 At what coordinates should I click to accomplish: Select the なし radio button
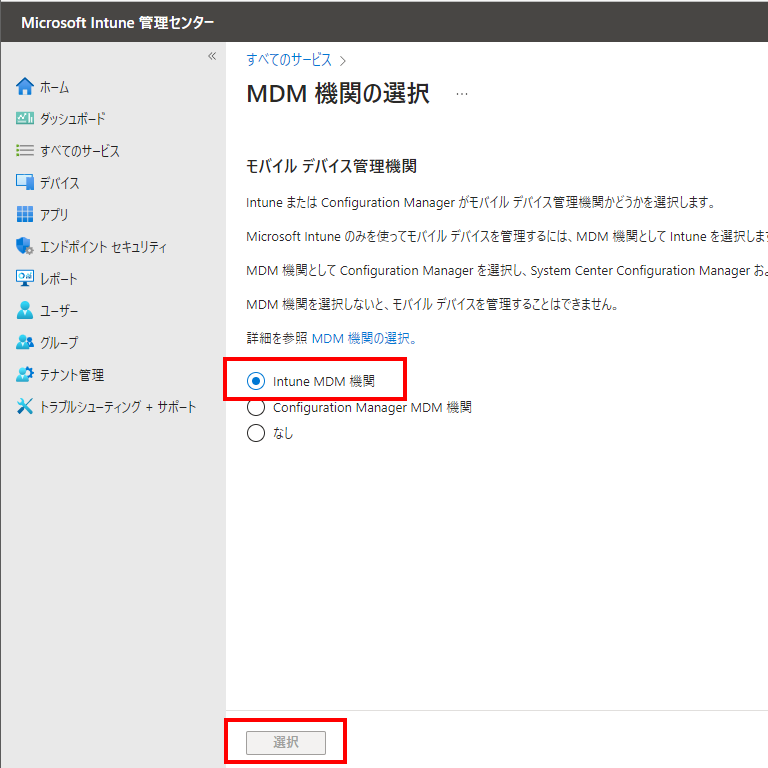[x=256, y=433]
